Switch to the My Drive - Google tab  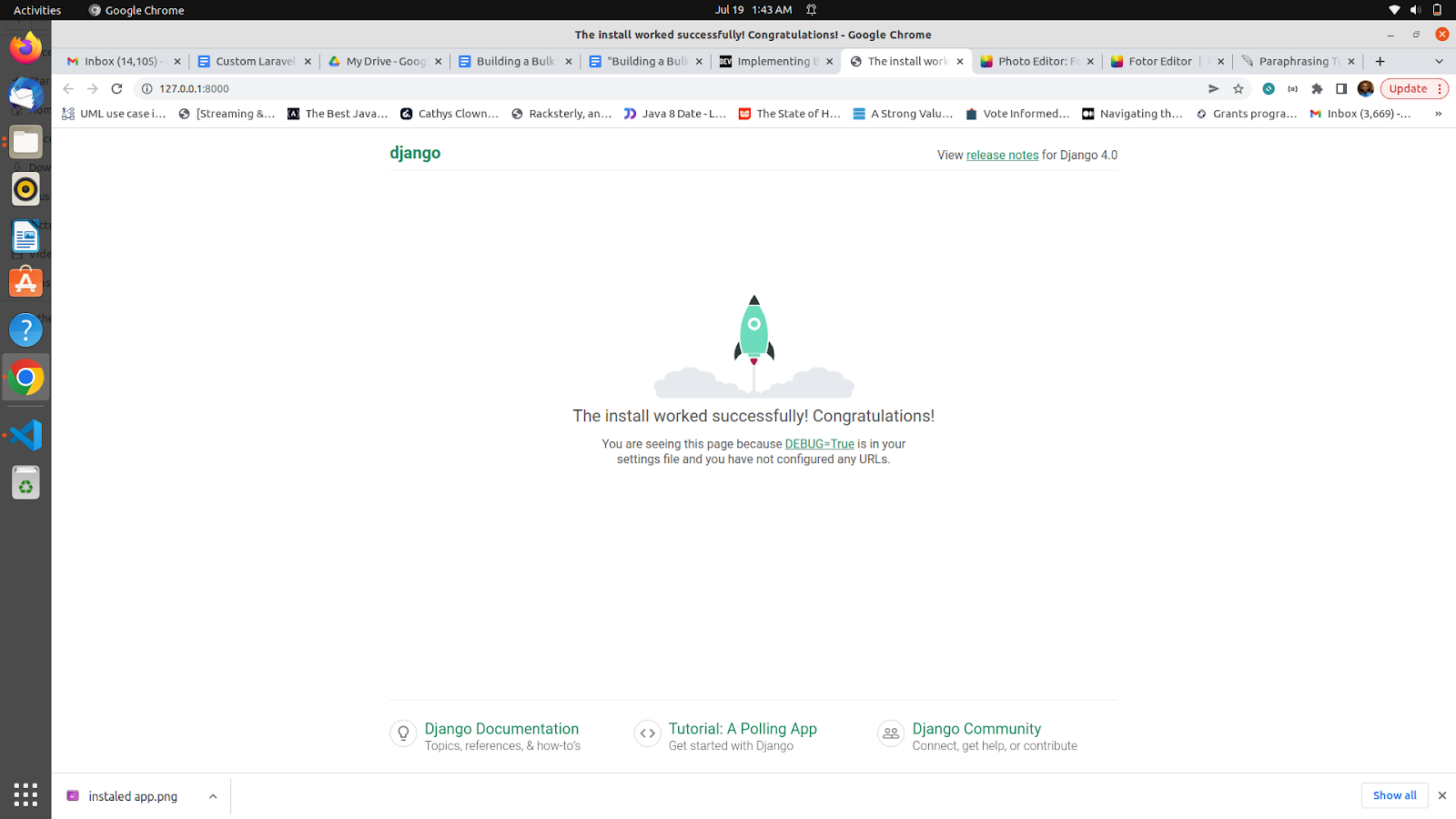385,61
